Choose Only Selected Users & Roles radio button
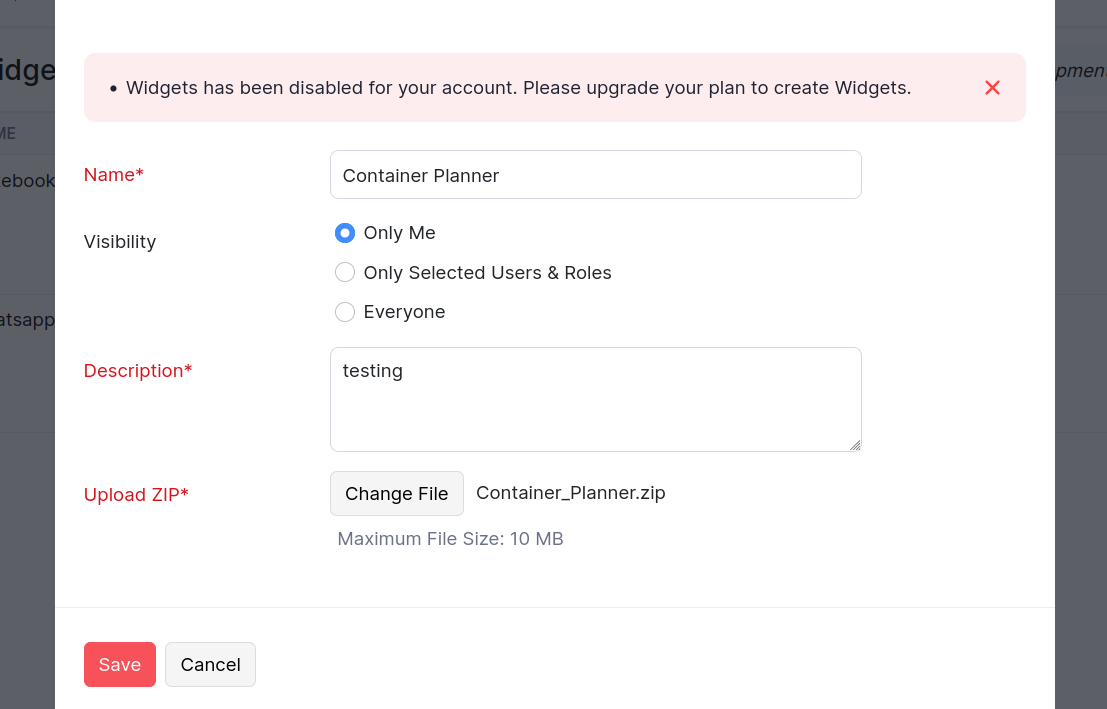This screenshot has height=709, width=1107. pos(345,273)
